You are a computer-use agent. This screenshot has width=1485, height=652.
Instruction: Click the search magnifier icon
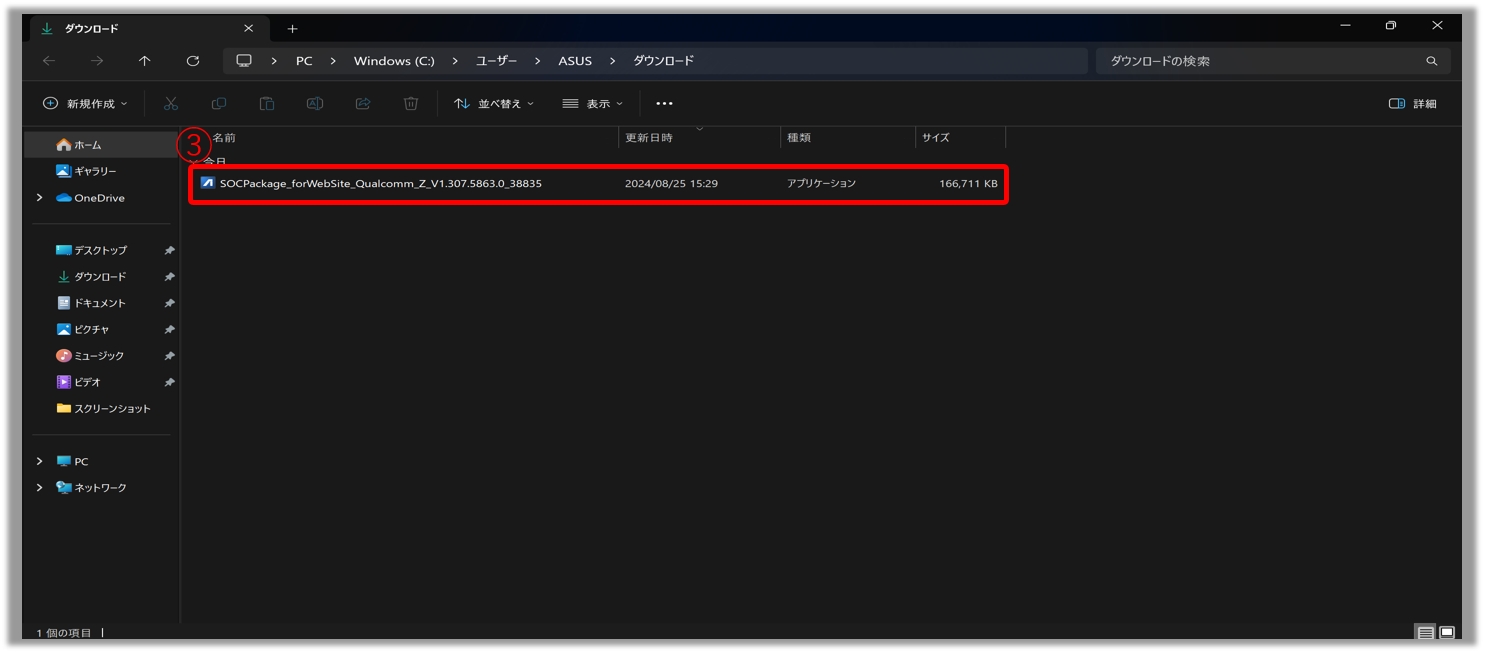point(1431,61)
